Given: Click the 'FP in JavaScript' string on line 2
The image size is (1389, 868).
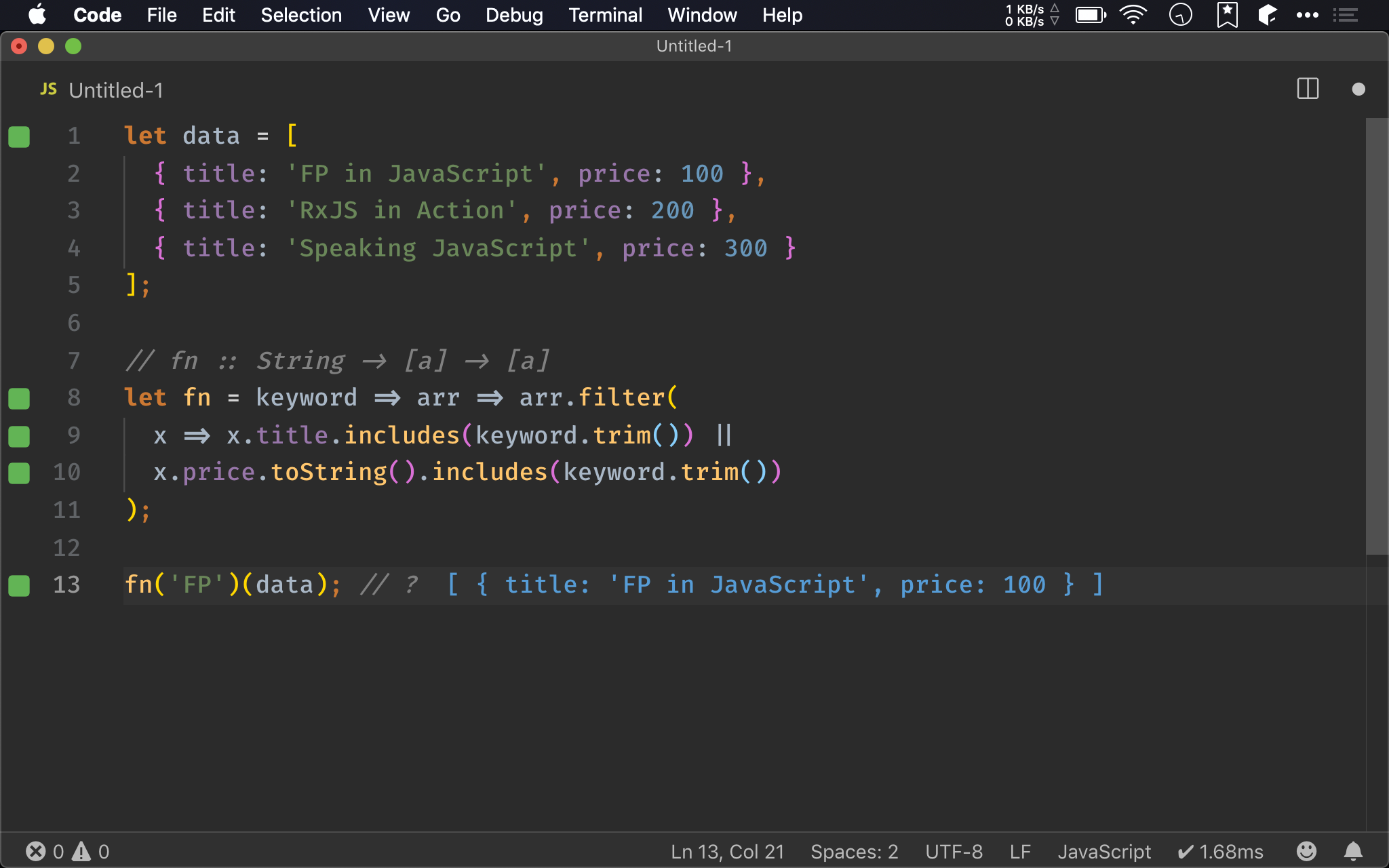Looking at the screenshot, I should (x=416, y=174).
